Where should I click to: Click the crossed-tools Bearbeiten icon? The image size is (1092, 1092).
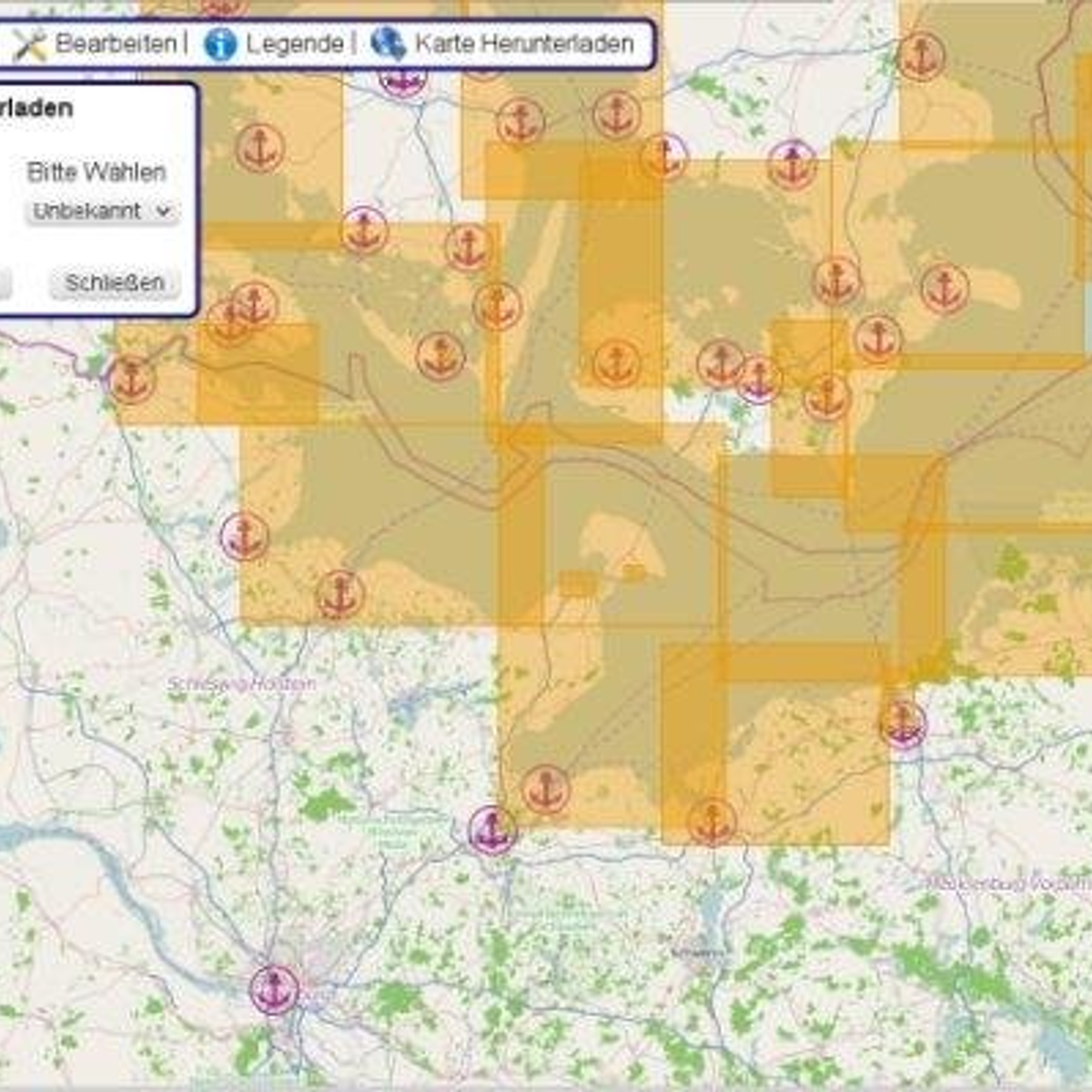29,44
